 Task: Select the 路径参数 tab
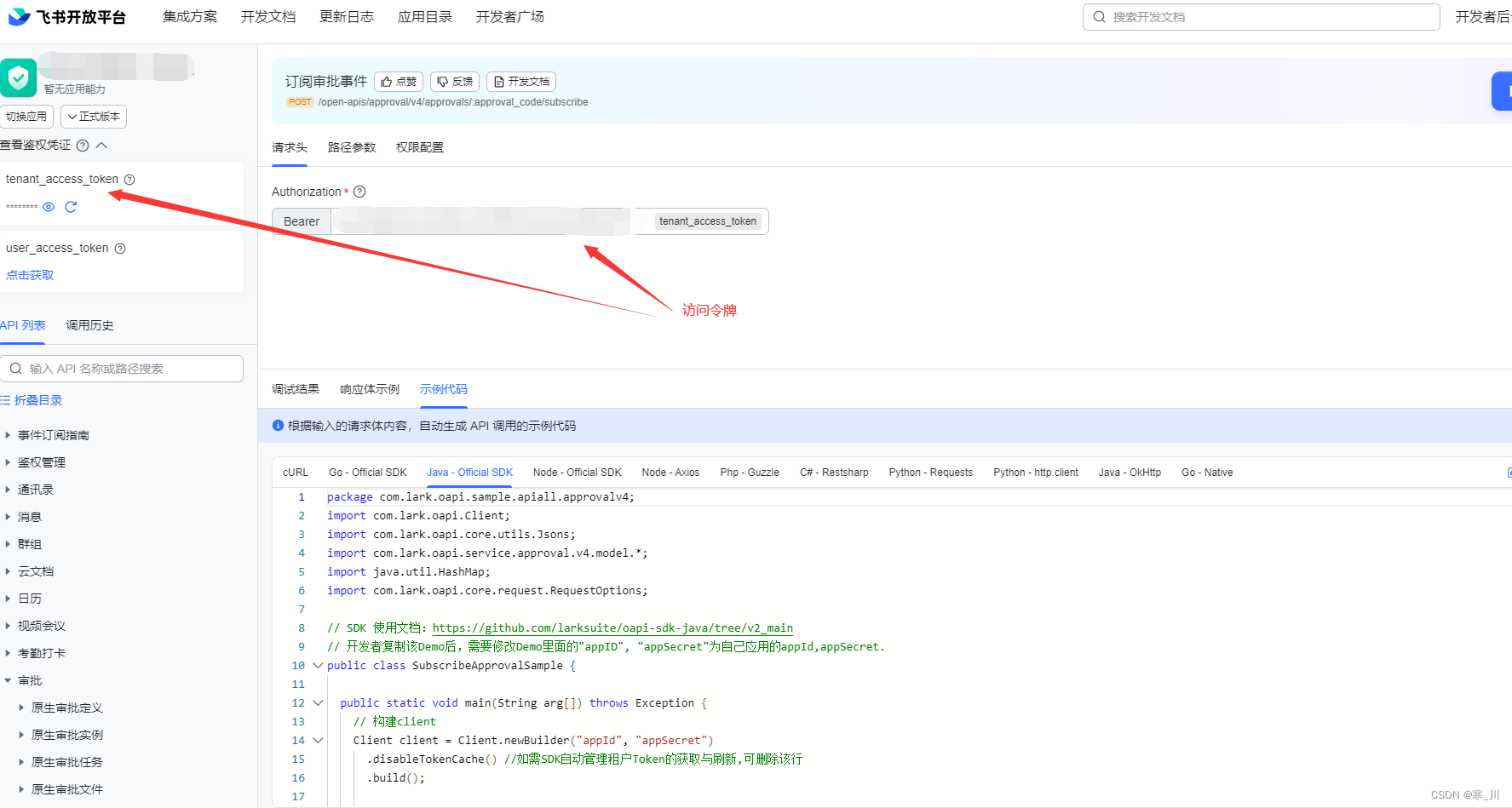(x=352, y=147)
